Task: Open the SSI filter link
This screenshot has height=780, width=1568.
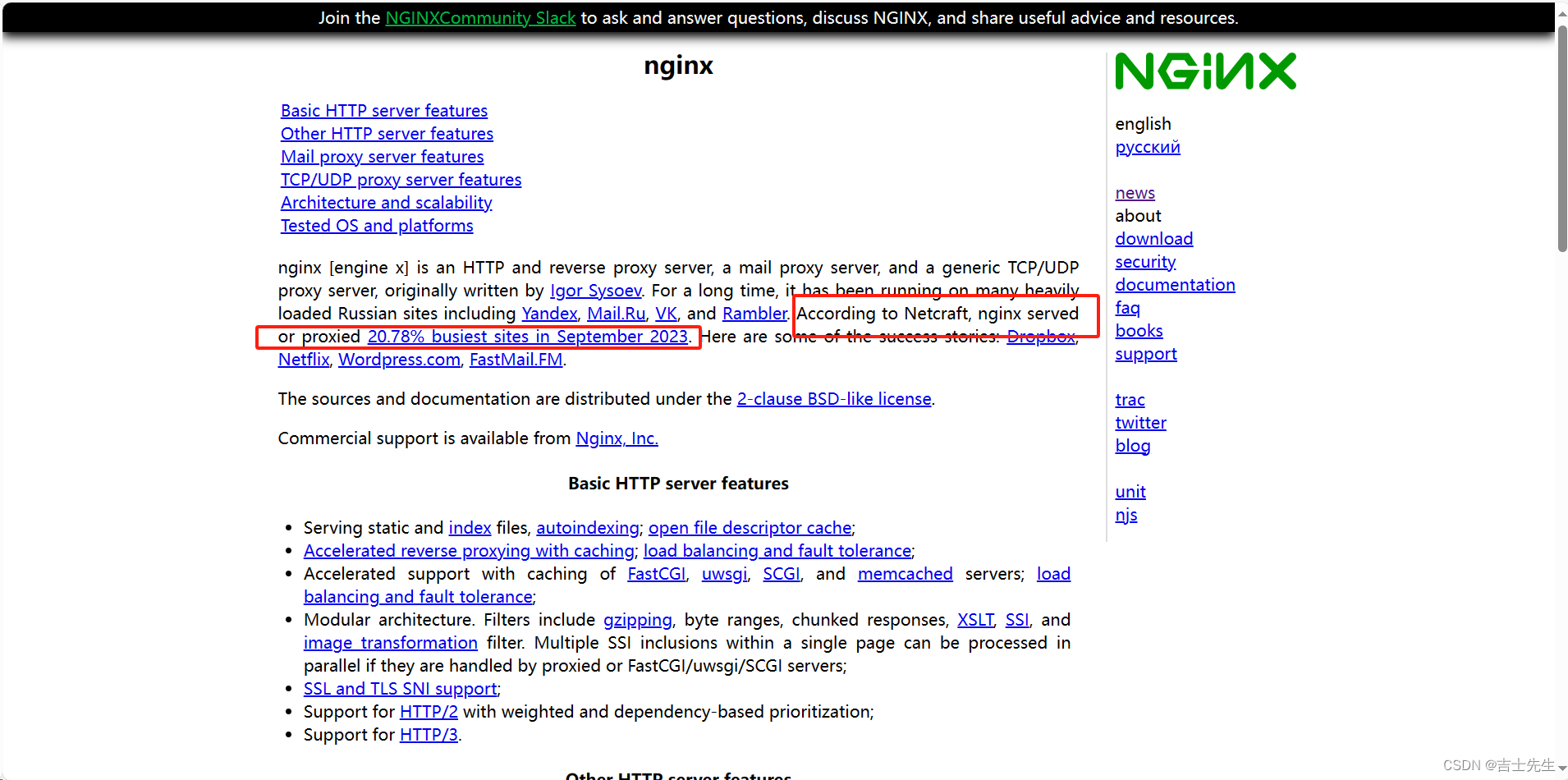Action: pyautogui.click(x=1016, y=620)
